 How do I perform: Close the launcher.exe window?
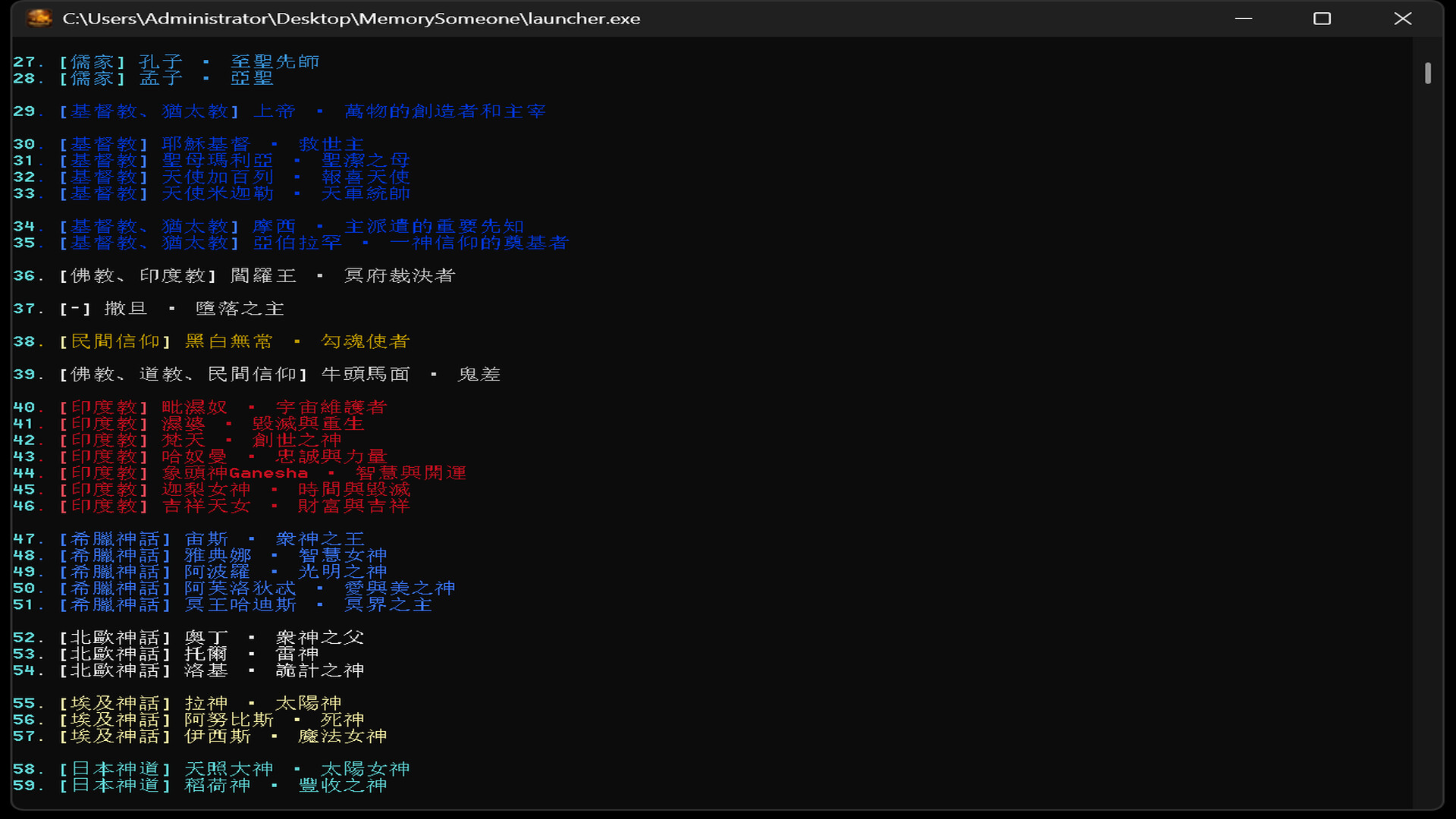point(1402,18)
